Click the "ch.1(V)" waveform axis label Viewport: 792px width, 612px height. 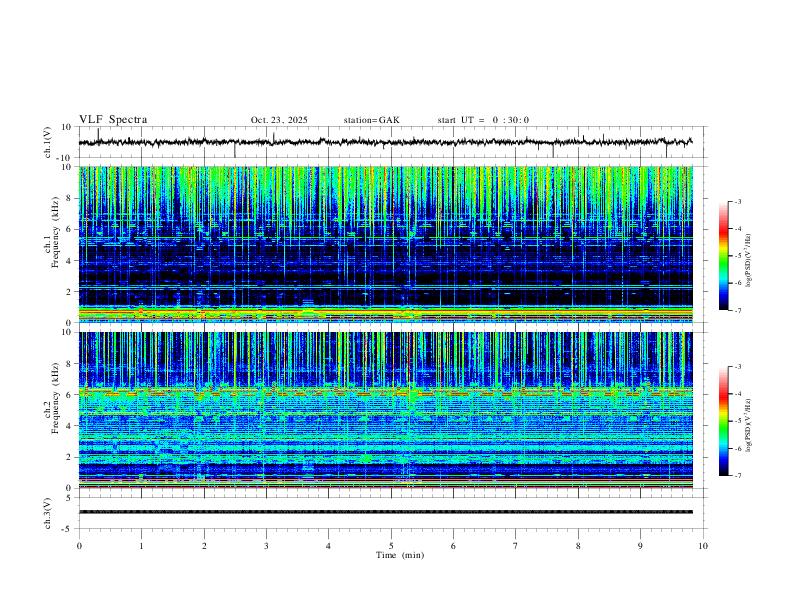click(48, 142)
